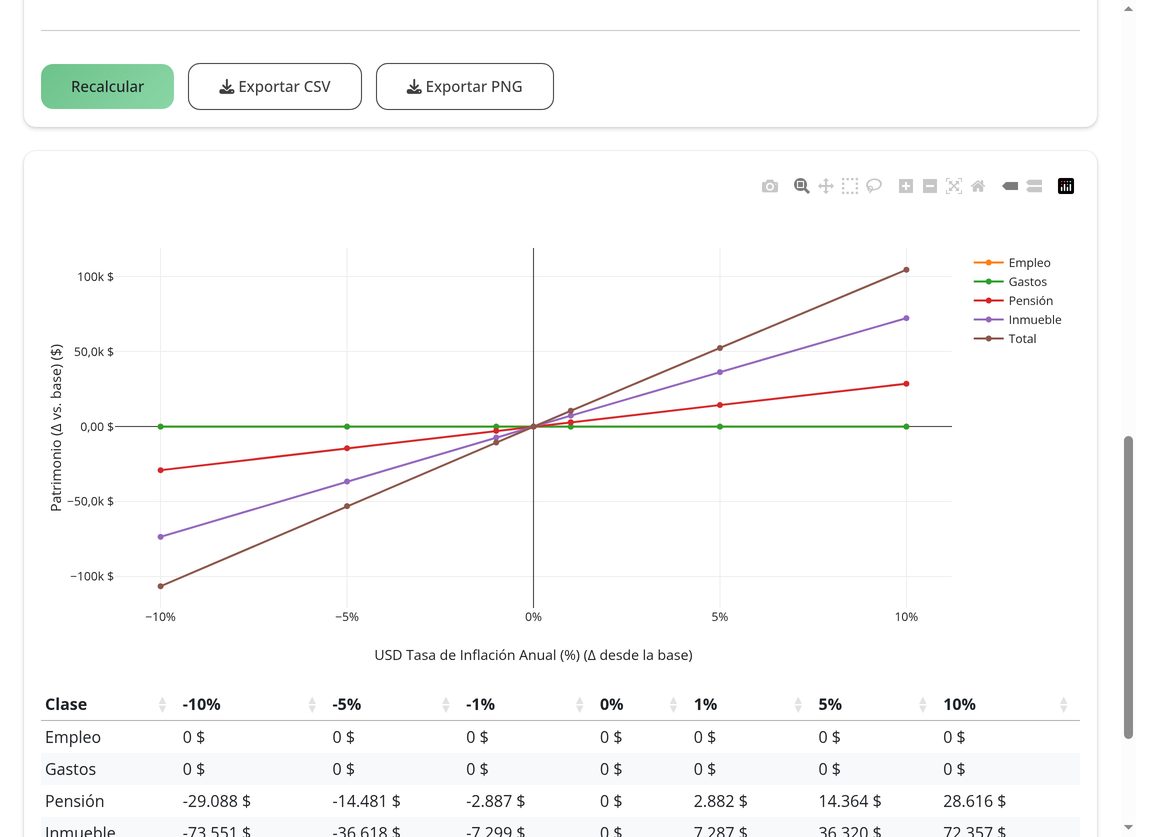The width and height of the screenshot is (1160, 837).
Task: Select the 28.616 $ cell in Pensión row
Action: (974, 801)
